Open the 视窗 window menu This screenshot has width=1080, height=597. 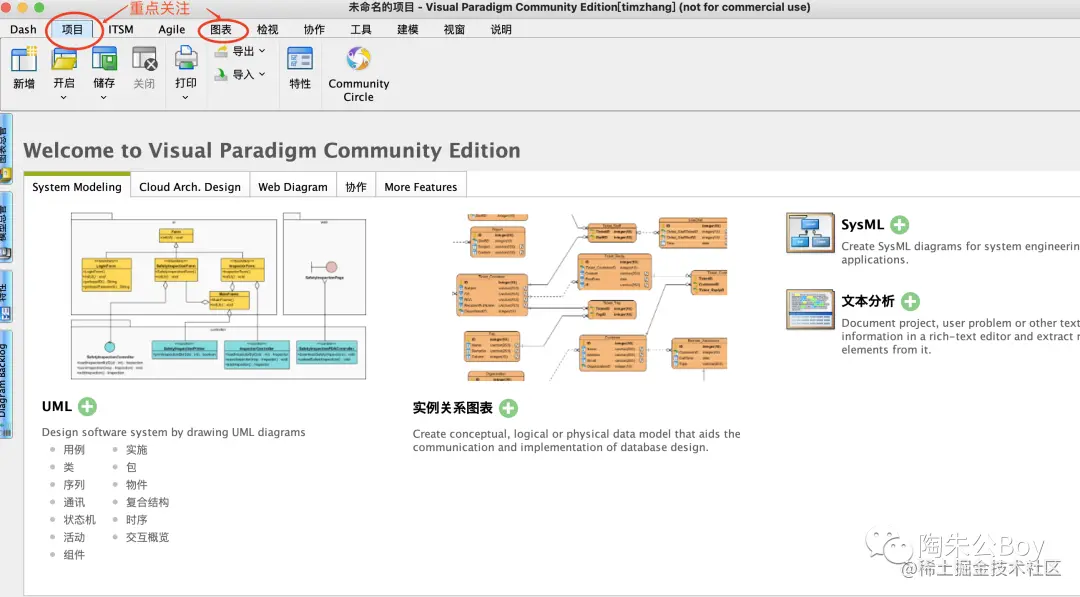455,30
